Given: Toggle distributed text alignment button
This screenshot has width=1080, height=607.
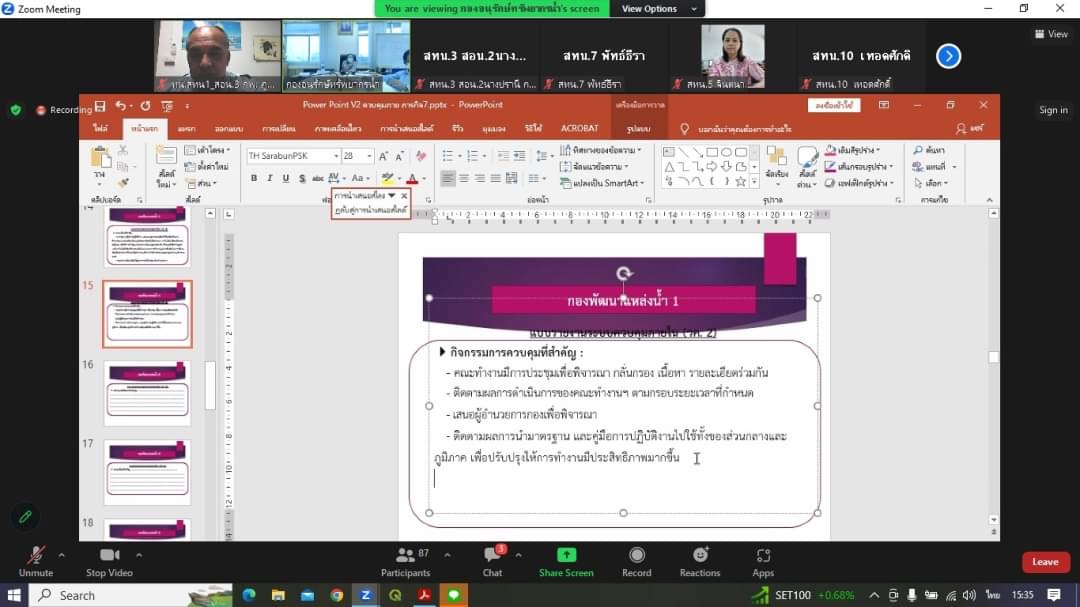Looking at the screenshot, I should 512,178.
